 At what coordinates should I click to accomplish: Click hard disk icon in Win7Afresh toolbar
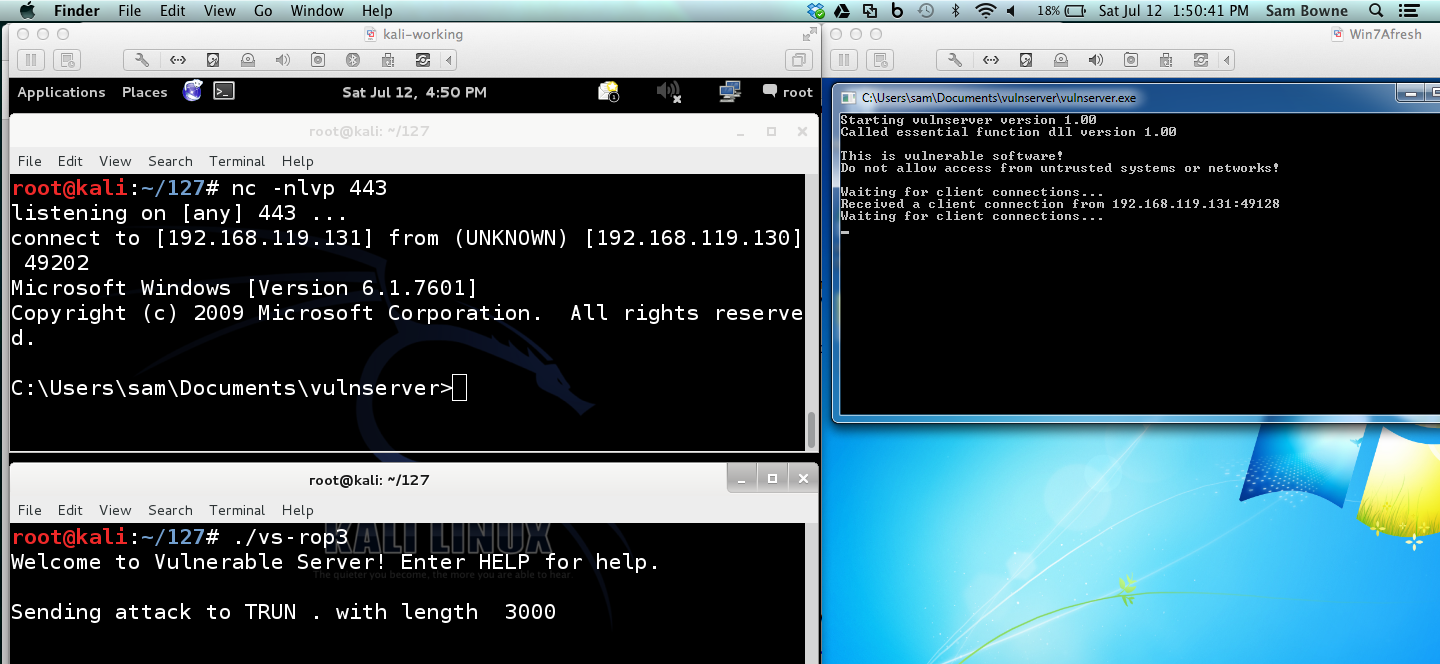pyautogui.click(x=1026, y=60)
